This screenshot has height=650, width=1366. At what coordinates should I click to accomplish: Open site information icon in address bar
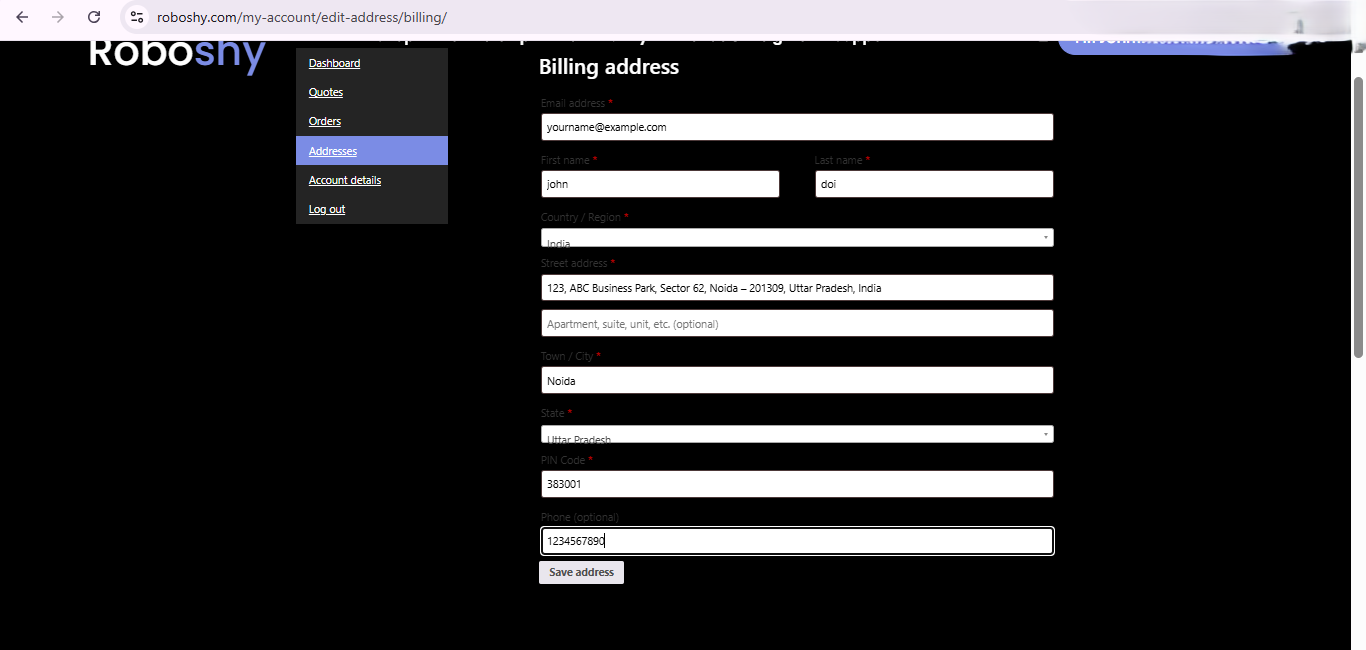(x=136, y=17)
